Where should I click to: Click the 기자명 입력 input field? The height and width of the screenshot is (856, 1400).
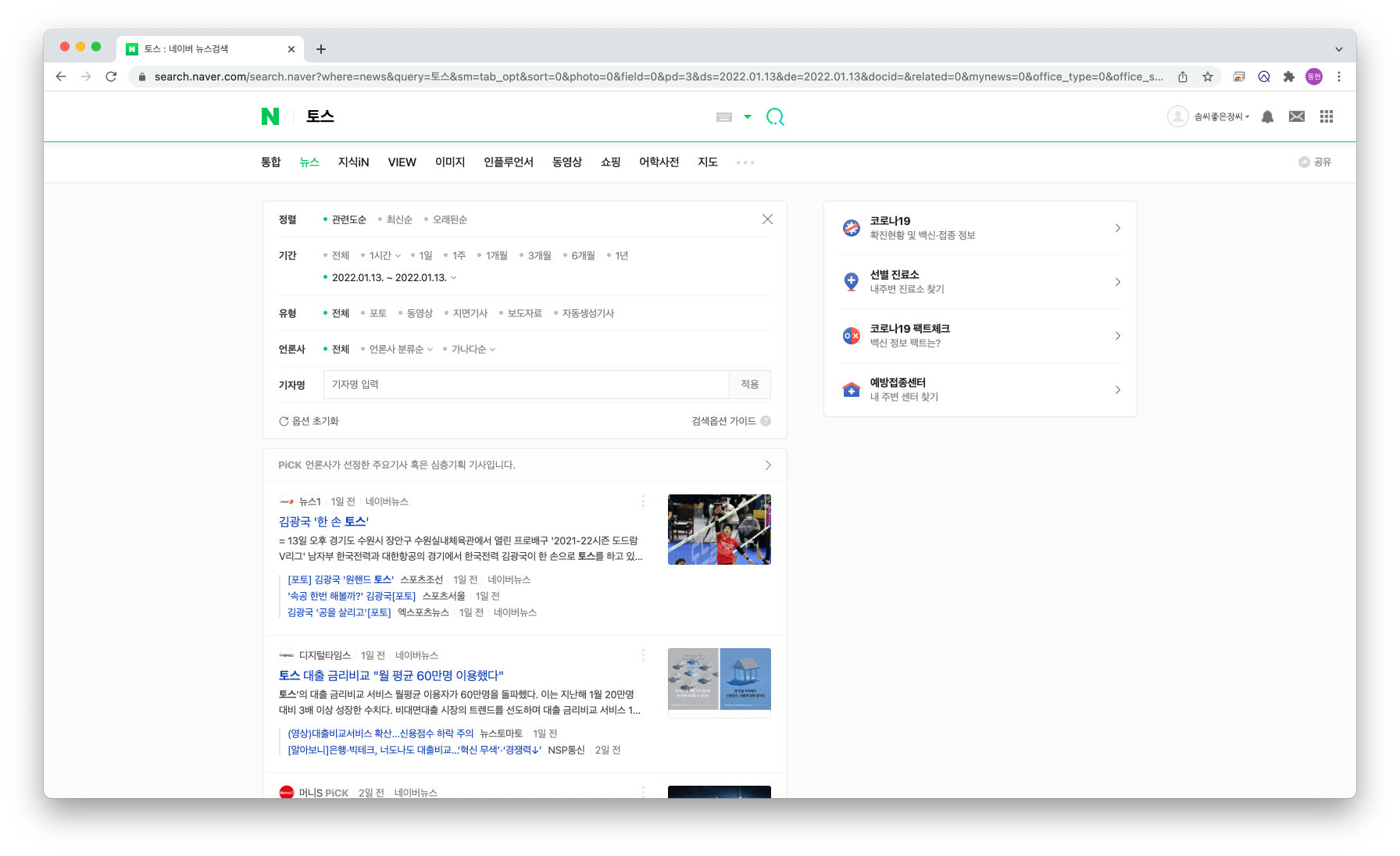[527, 384]
